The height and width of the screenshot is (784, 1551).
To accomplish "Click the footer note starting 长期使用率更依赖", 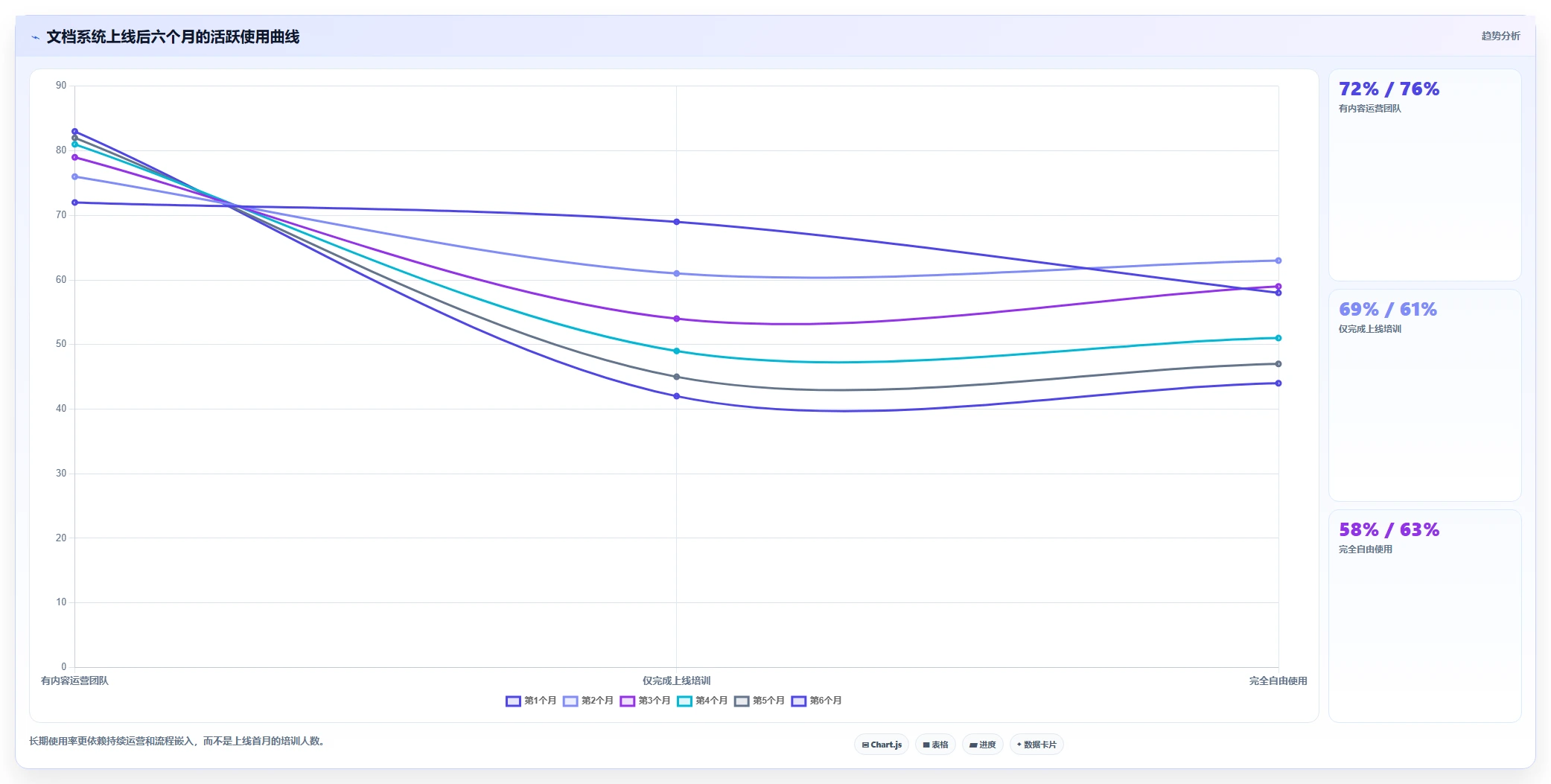I will tap(179, 741).
